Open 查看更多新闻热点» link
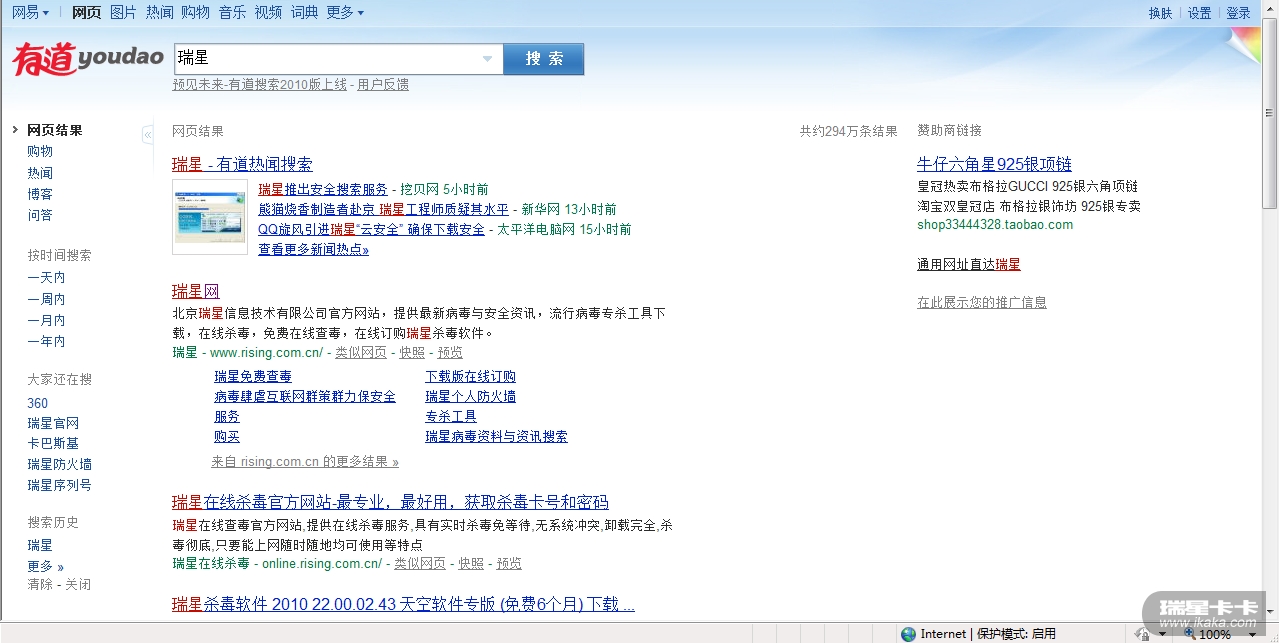Screen dimensions: 1279x643 pyautogui.click(x=313, y=249)
